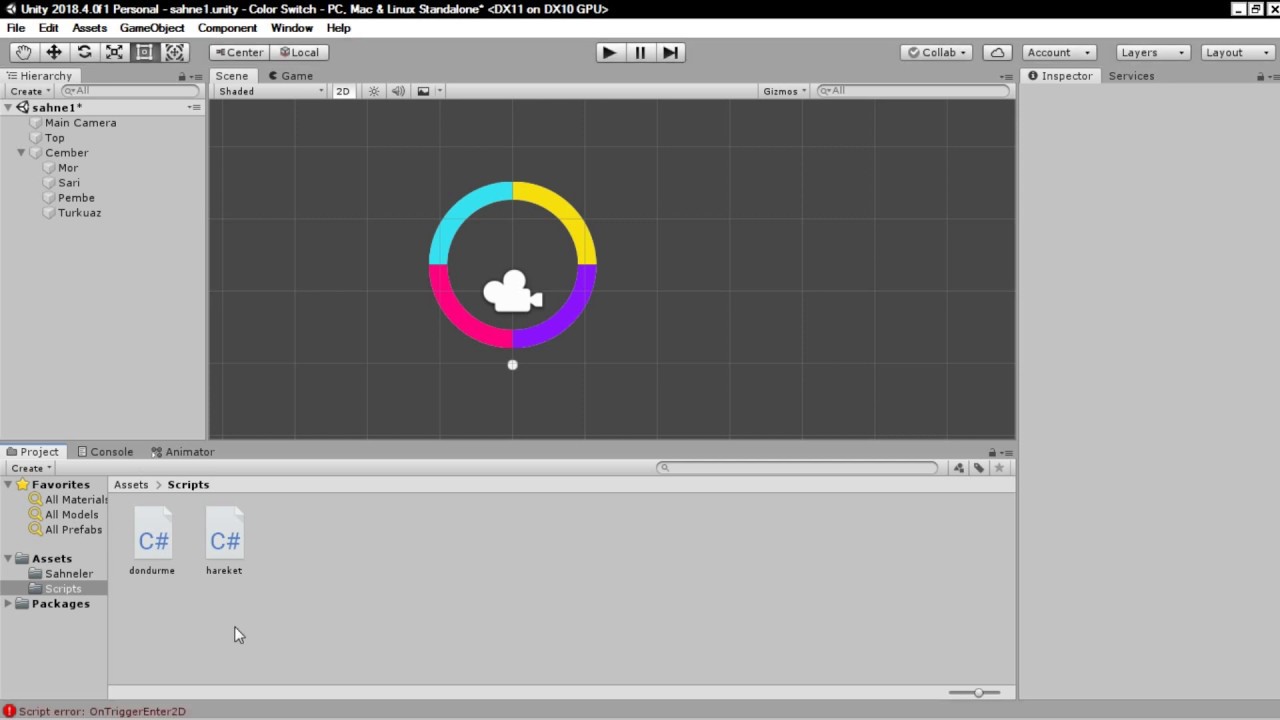This screenshot has height=720, width=1280.
Task: Click the Project Create button
Action: 30,468
